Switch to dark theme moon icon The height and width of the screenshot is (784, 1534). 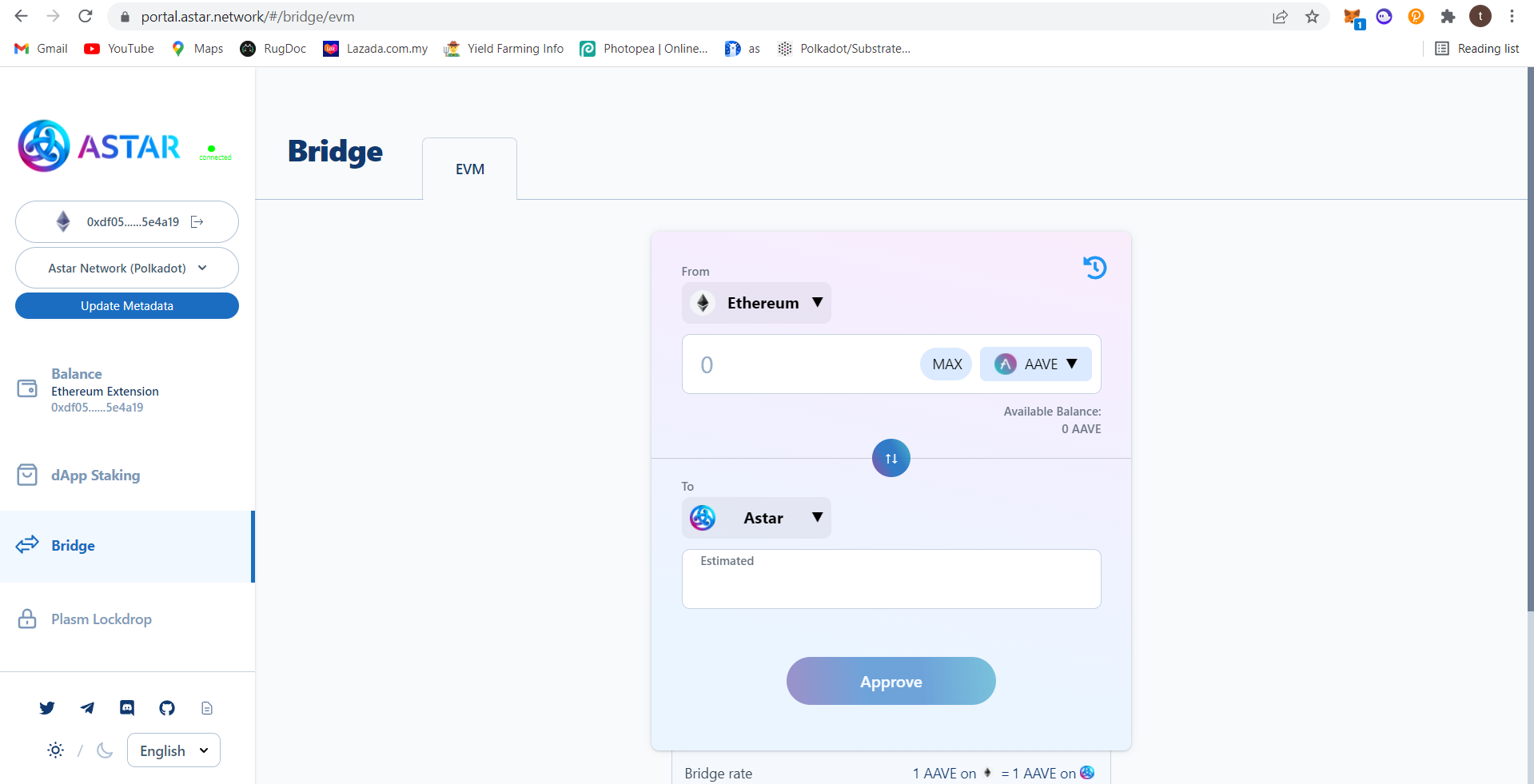(x=105, y=750)
